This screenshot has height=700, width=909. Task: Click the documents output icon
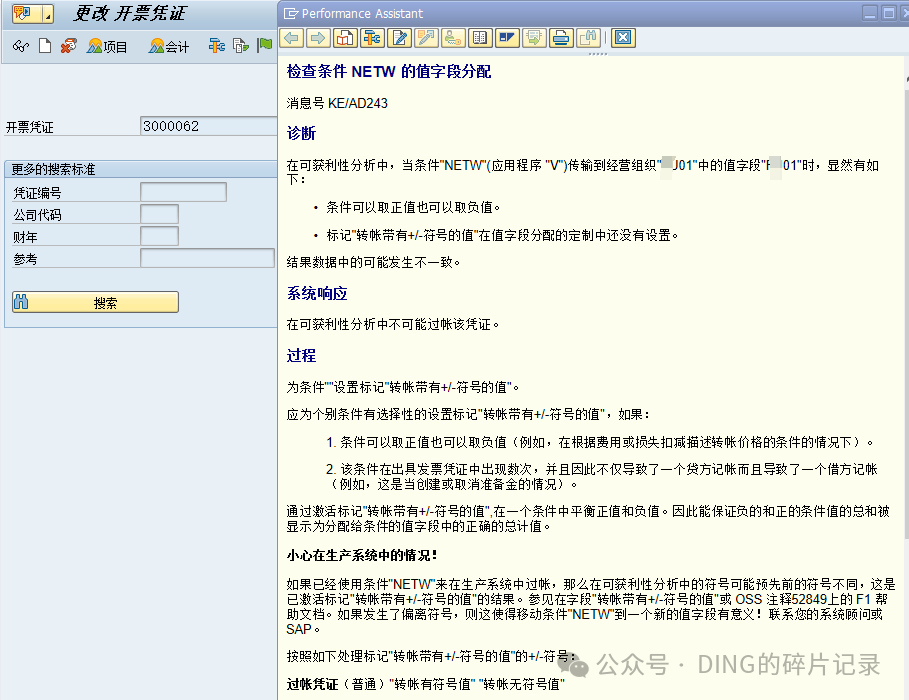[241, 45]
